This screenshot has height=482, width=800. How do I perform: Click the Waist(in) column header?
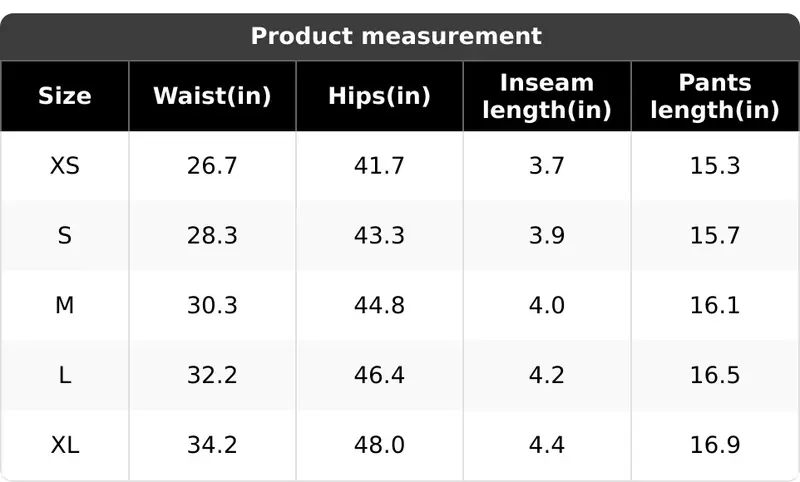point(212,96)
